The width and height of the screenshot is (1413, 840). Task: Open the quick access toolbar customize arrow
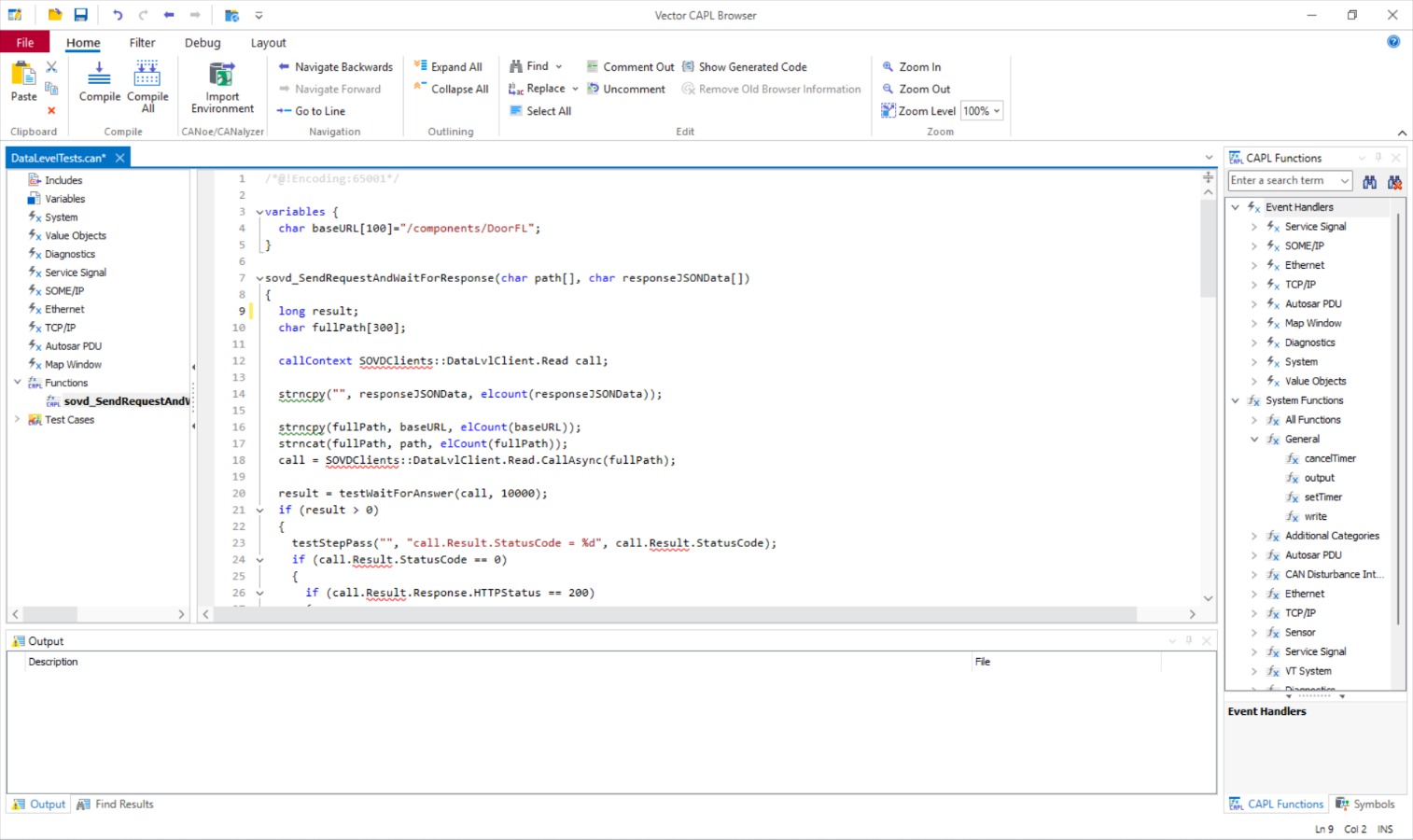tap(259, 15)
